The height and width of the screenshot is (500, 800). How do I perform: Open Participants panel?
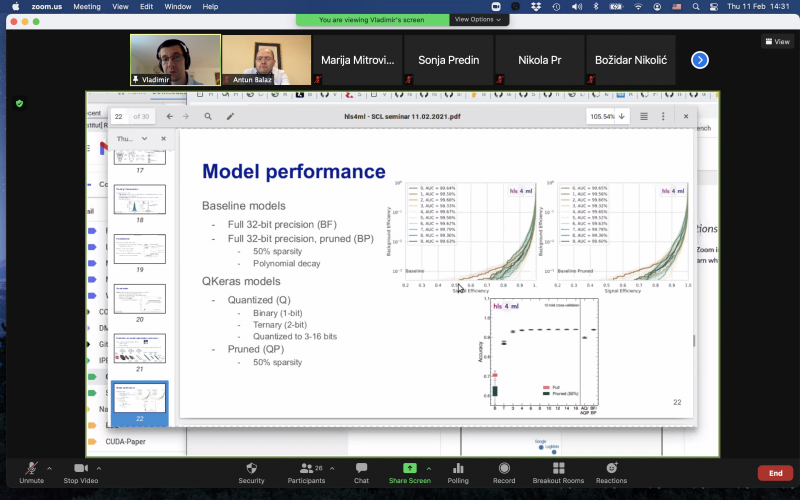pos(306,472)
